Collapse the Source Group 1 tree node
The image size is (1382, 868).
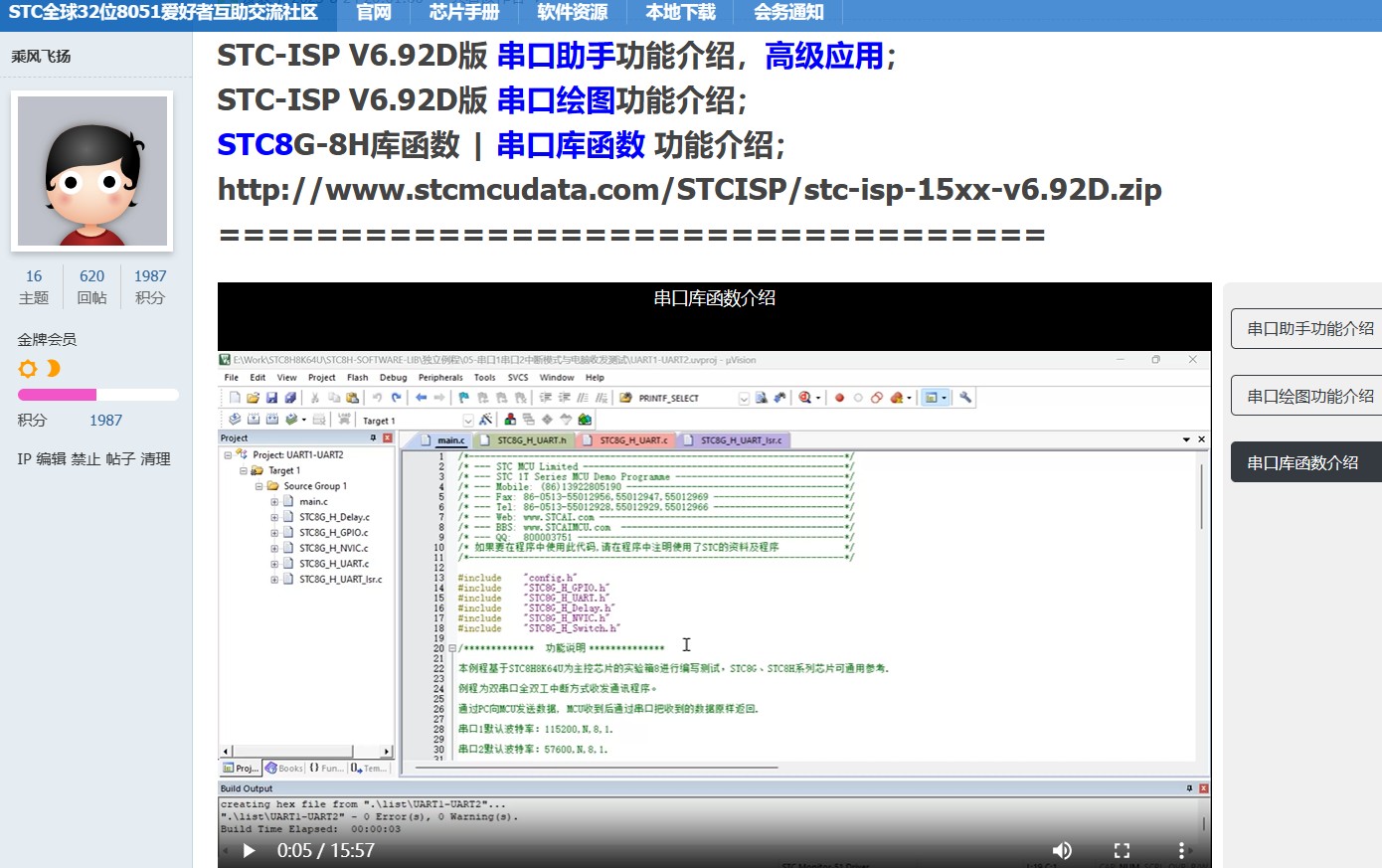click(259, 486)
